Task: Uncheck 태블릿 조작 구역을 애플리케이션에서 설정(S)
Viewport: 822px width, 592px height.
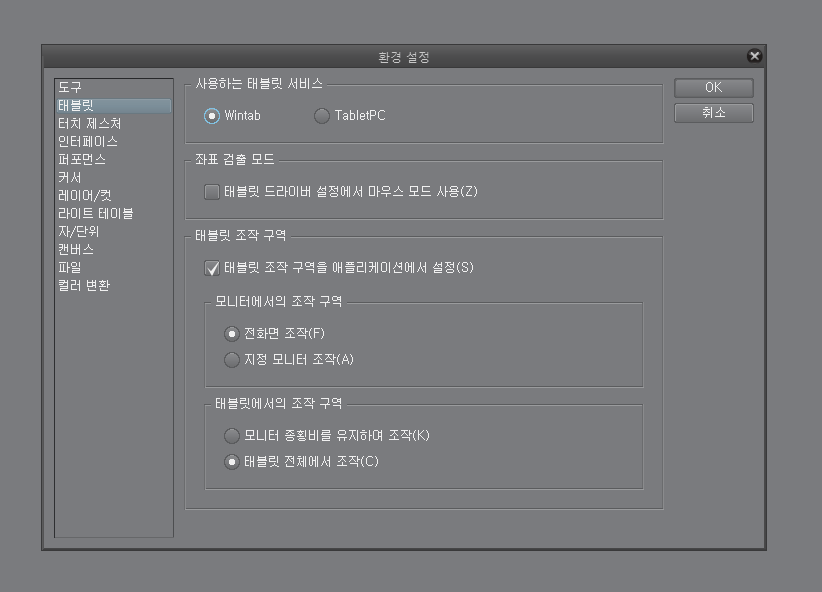Action: click(x=212, y=268)
